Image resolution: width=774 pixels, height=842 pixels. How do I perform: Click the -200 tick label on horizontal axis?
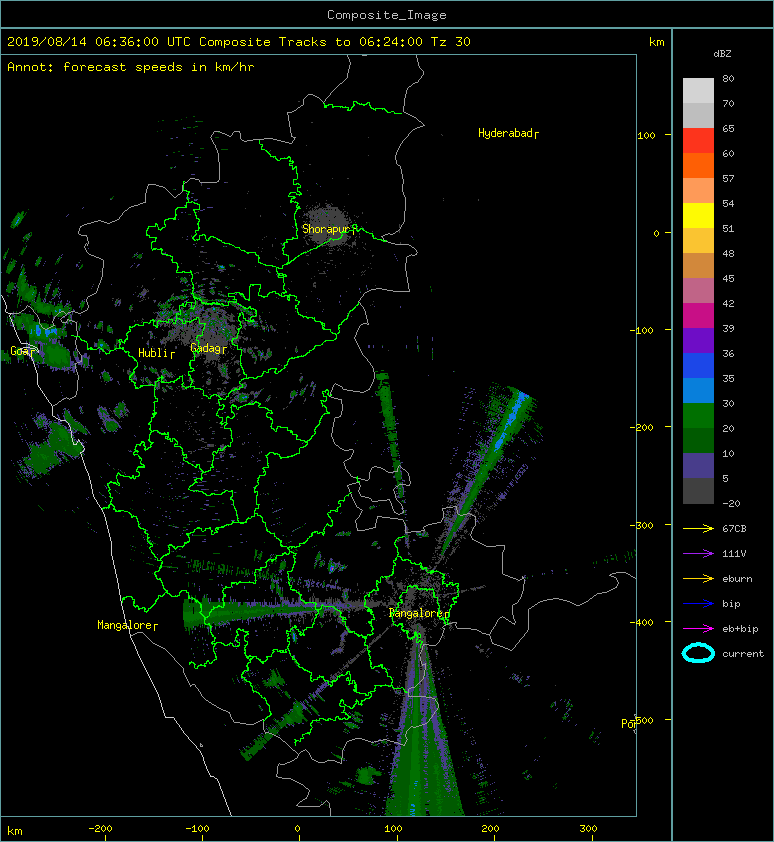point(100,829)
